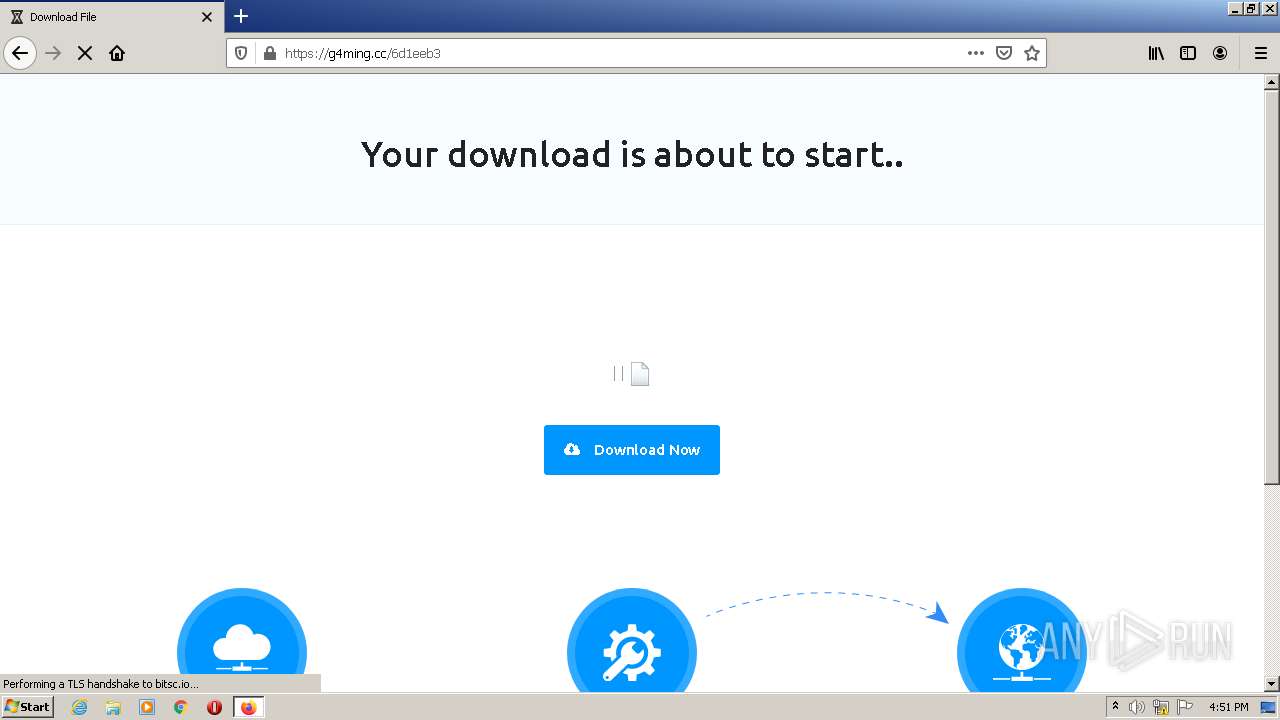
Task: Open the Opera taskbar icon
Action: [214, 707]
